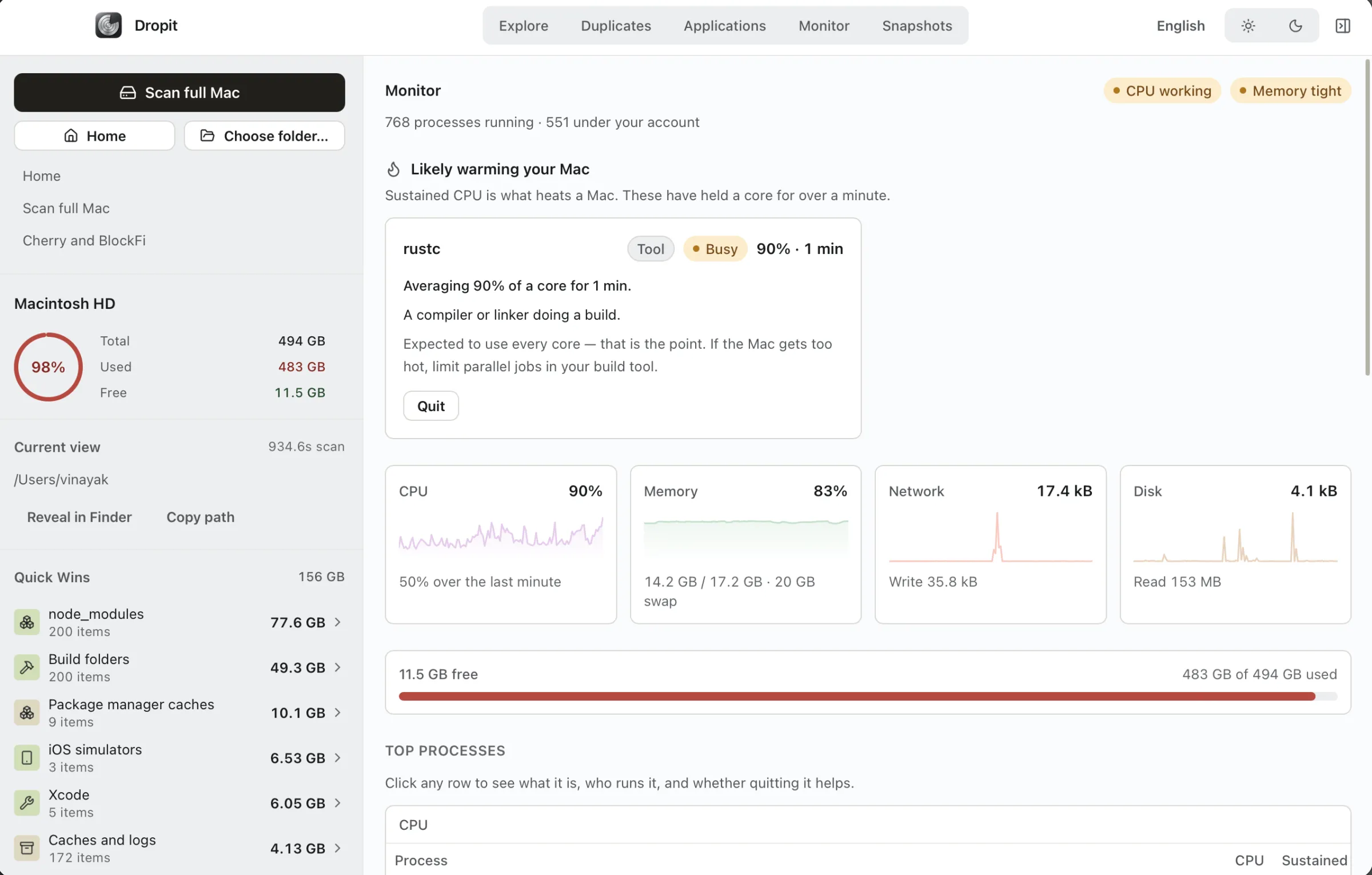Switch to dark theme moon icon

point(1295,26)
